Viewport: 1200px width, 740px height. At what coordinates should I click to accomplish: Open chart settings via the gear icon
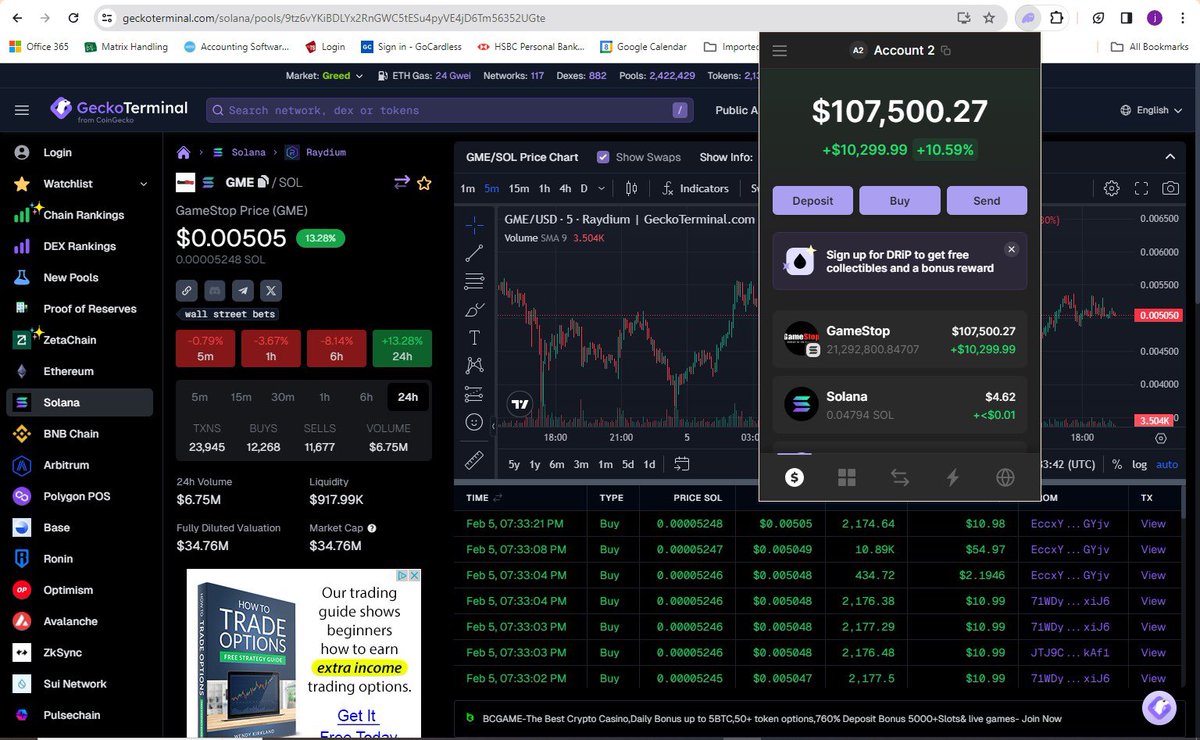1111,188
